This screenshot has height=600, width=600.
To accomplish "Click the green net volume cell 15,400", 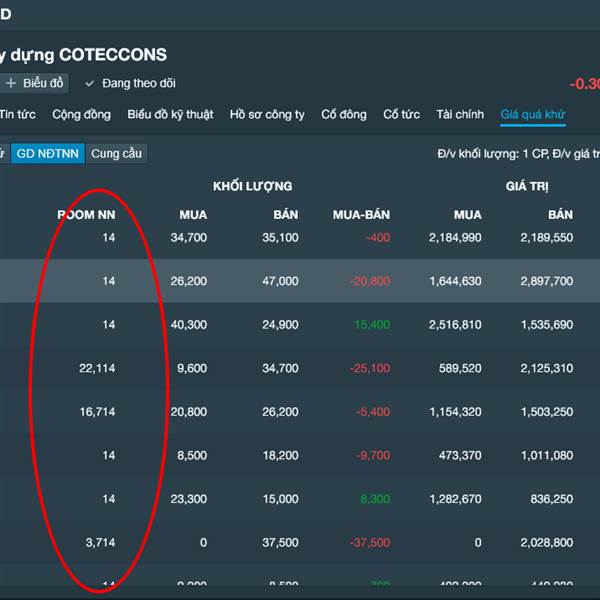I will pos(372,324).
